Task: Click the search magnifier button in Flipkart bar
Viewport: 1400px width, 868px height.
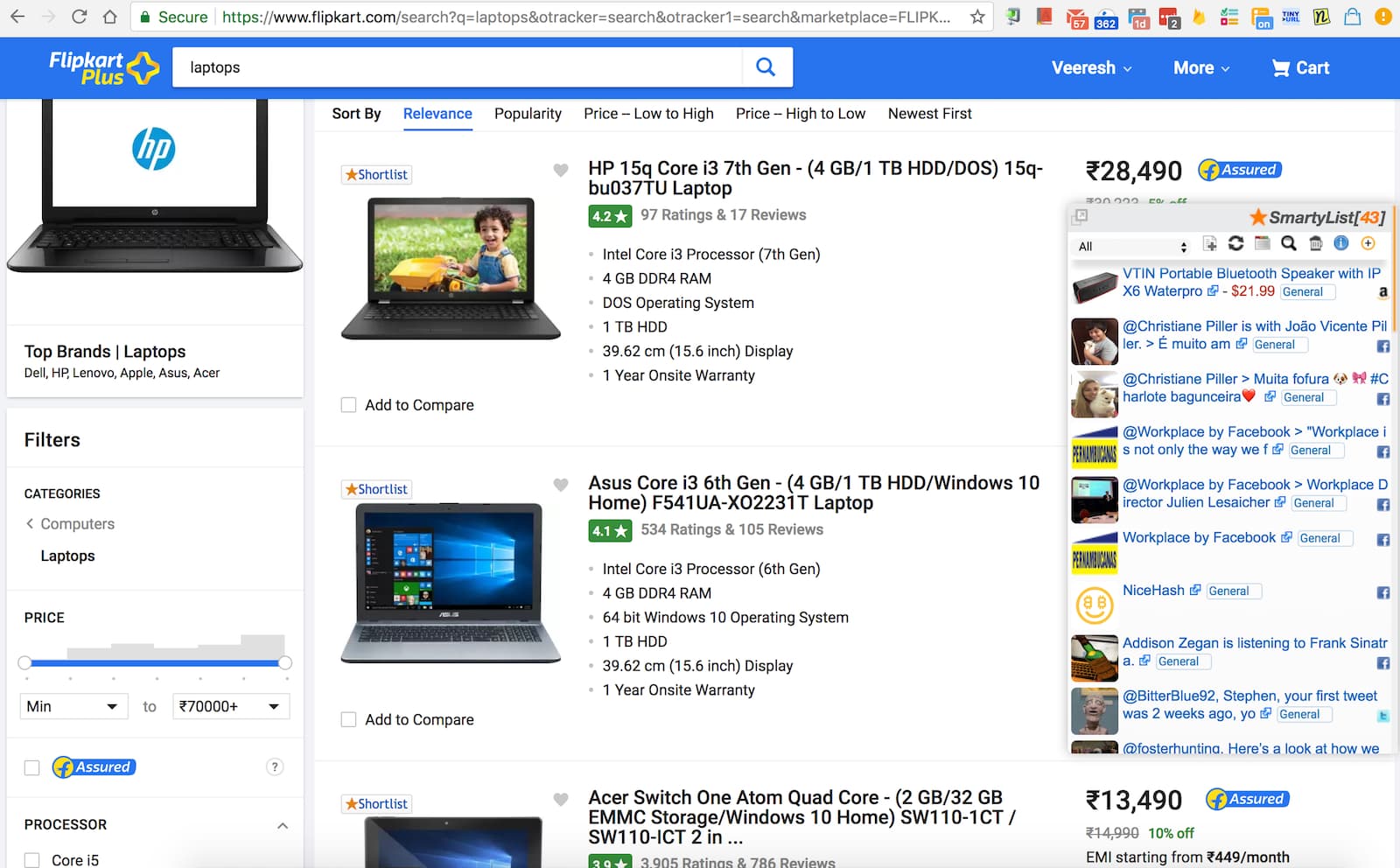Action: click(x=766, y=67)
